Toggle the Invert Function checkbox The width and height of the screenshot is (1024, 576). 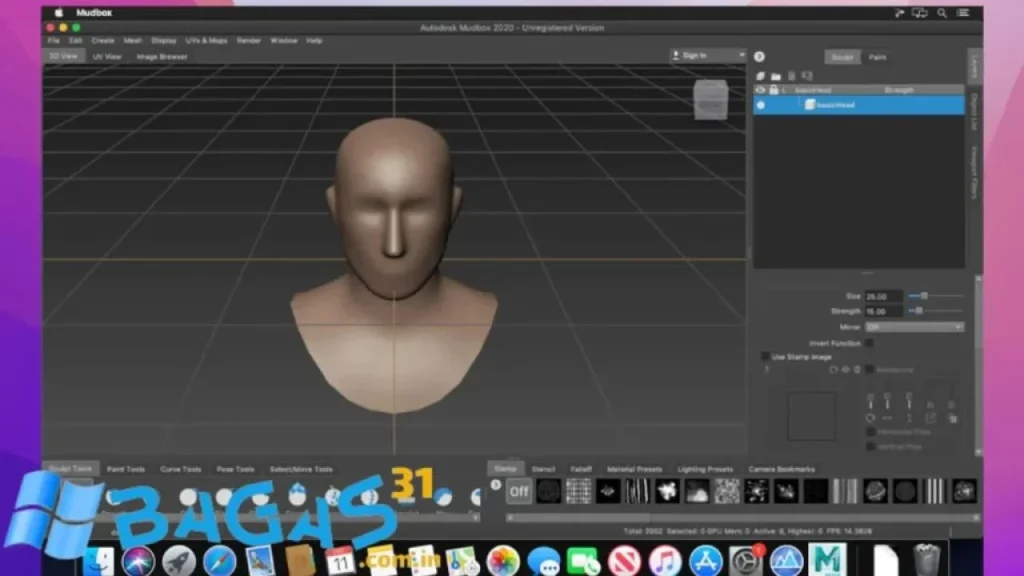pyautogui.click(x=869, y=343)
